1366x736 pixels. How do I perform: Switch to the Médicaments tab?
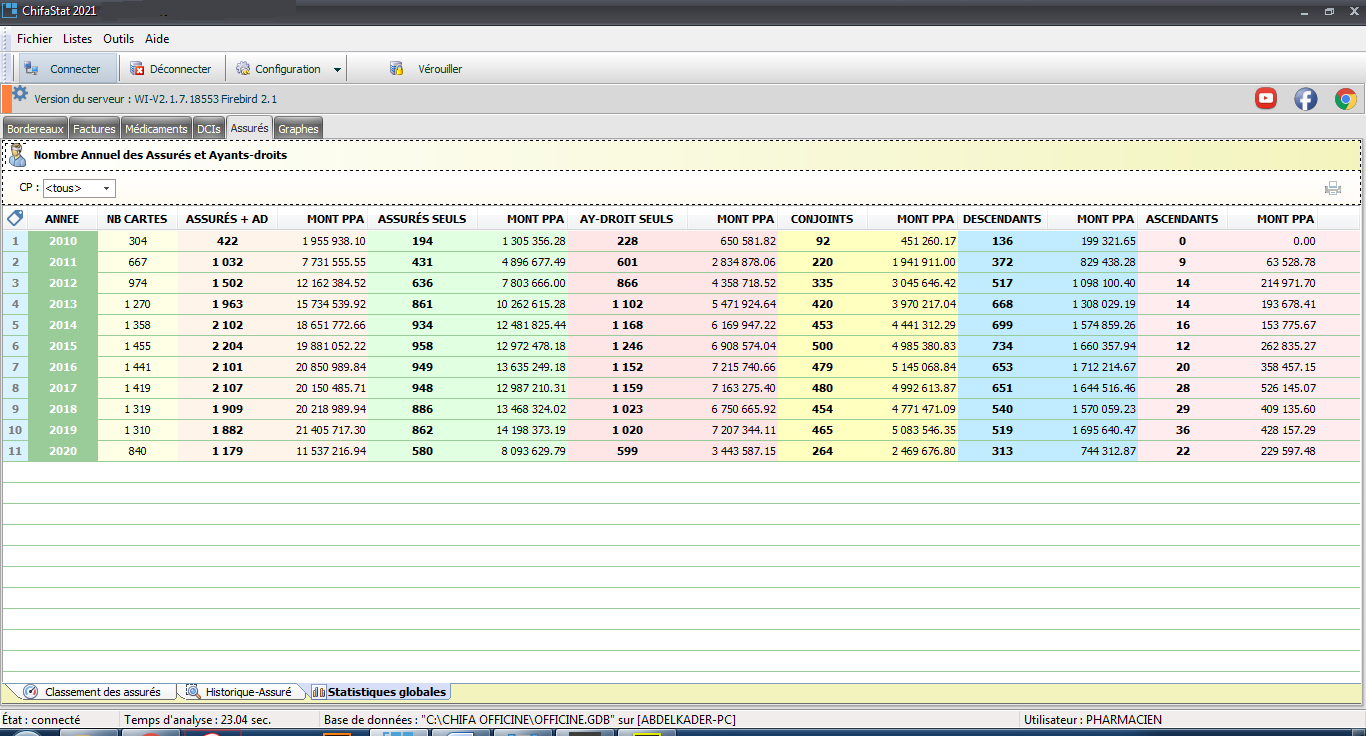click(156, 129)
